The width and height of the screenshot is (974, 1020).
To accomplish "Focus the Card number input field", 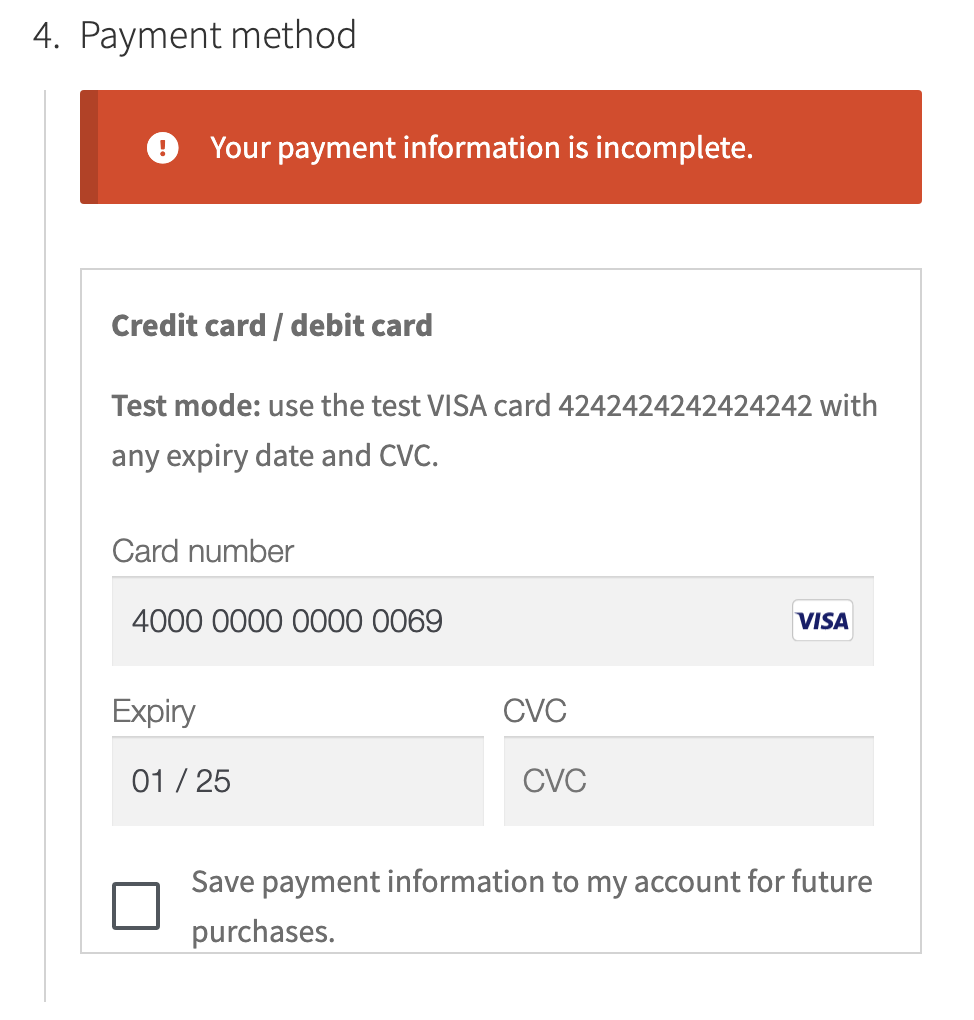I will (493, 621).
